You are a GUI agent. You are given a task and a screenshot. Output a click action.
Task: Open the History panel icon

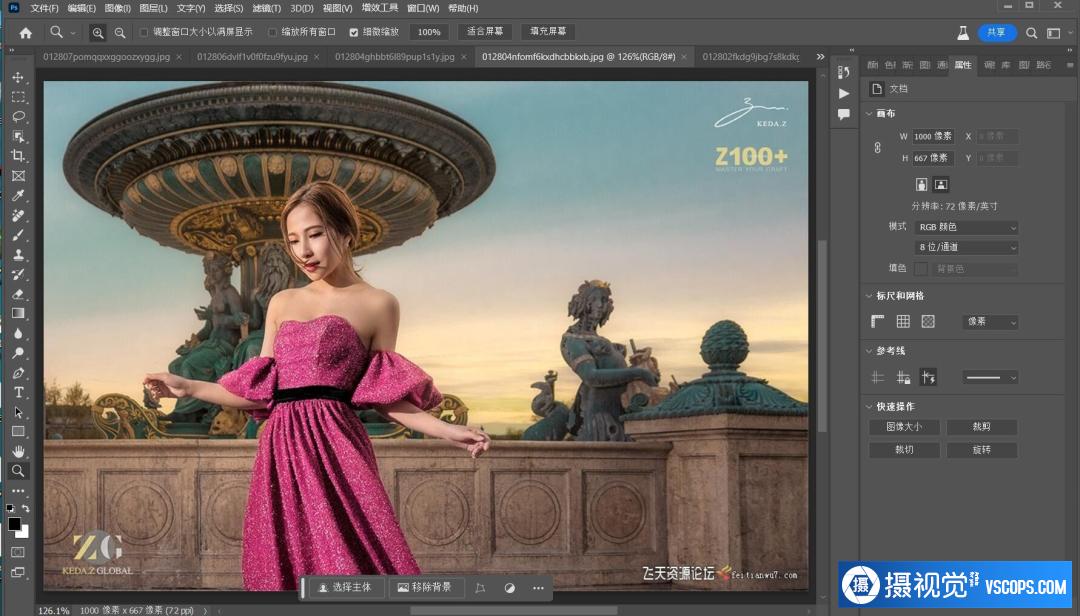tap(844, 72)
